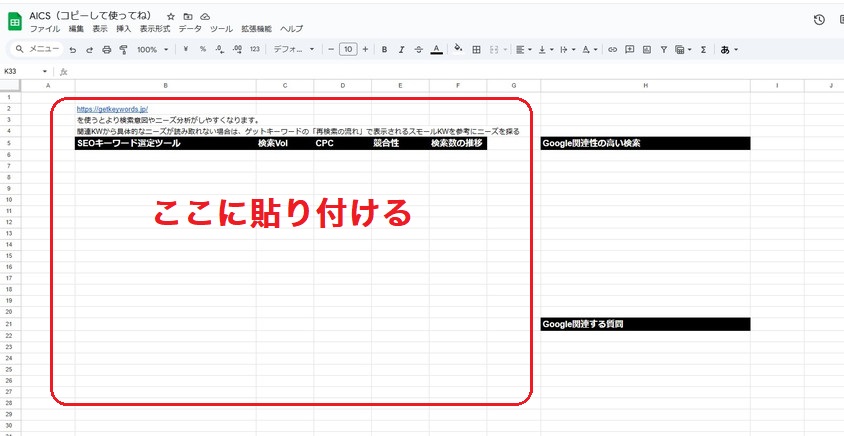Toggle bold formatting

pos(384,49)
